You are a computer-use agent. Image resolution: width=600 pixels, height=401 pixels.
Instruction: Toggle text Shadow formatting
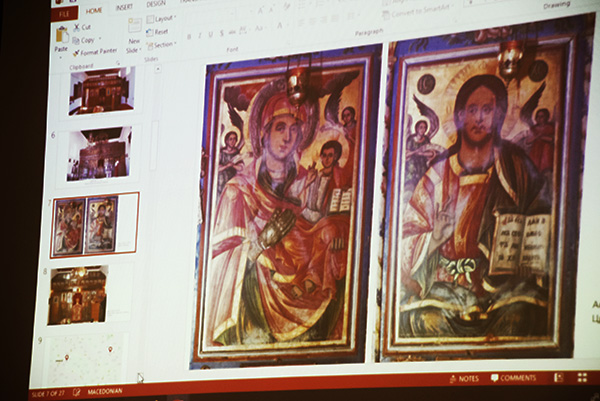(222, 33)
